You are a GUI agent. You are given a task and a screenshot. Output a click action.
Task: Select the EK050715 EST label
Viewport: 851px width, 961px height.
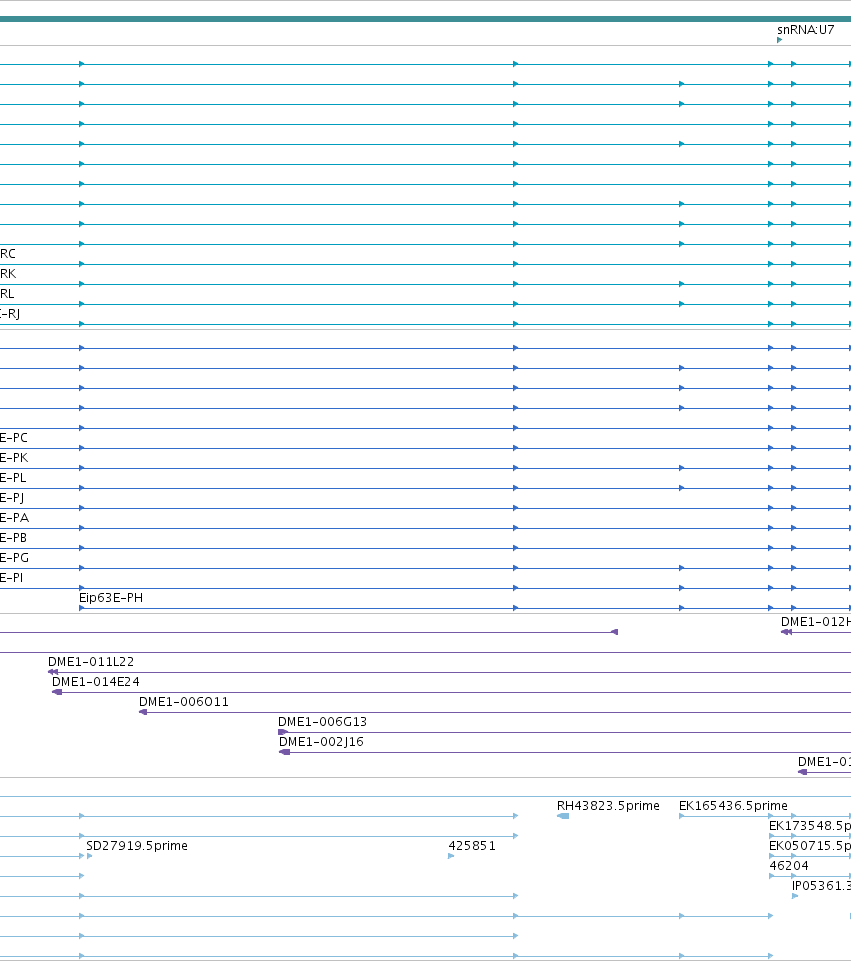coord(810,846)
